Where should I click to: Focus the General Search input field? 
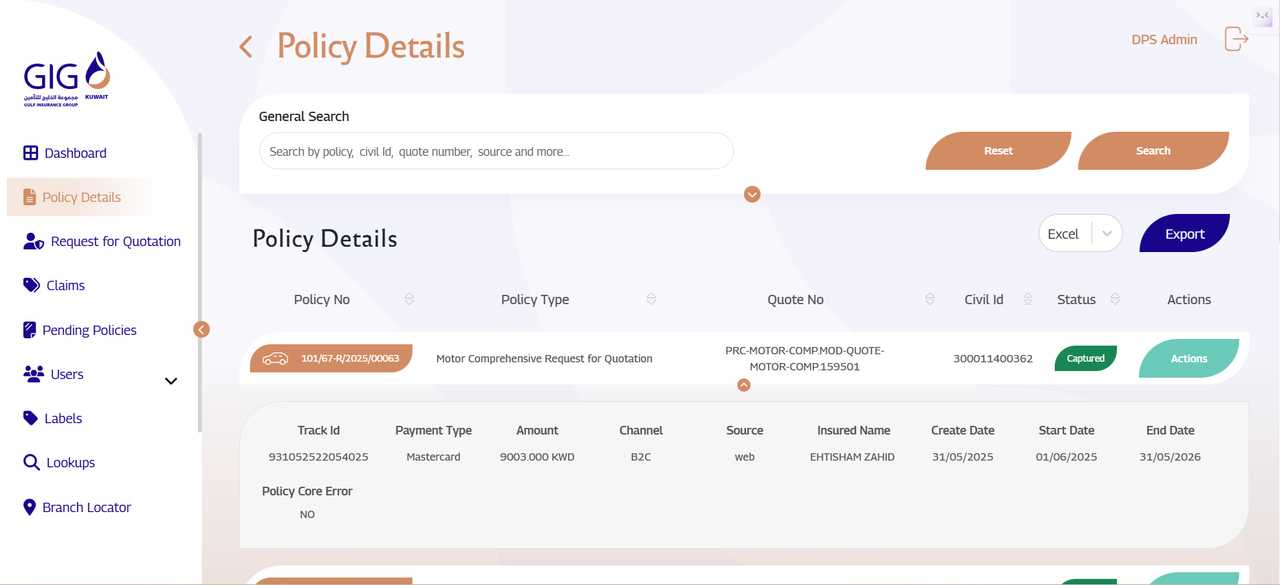point(496,151)
